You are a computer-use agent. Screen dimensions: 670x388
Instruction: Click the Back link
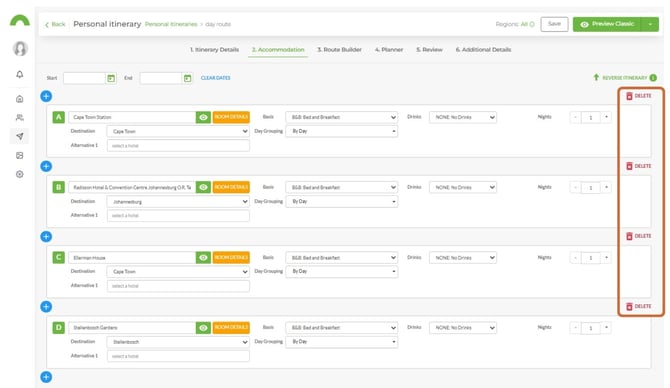(55, 24)
